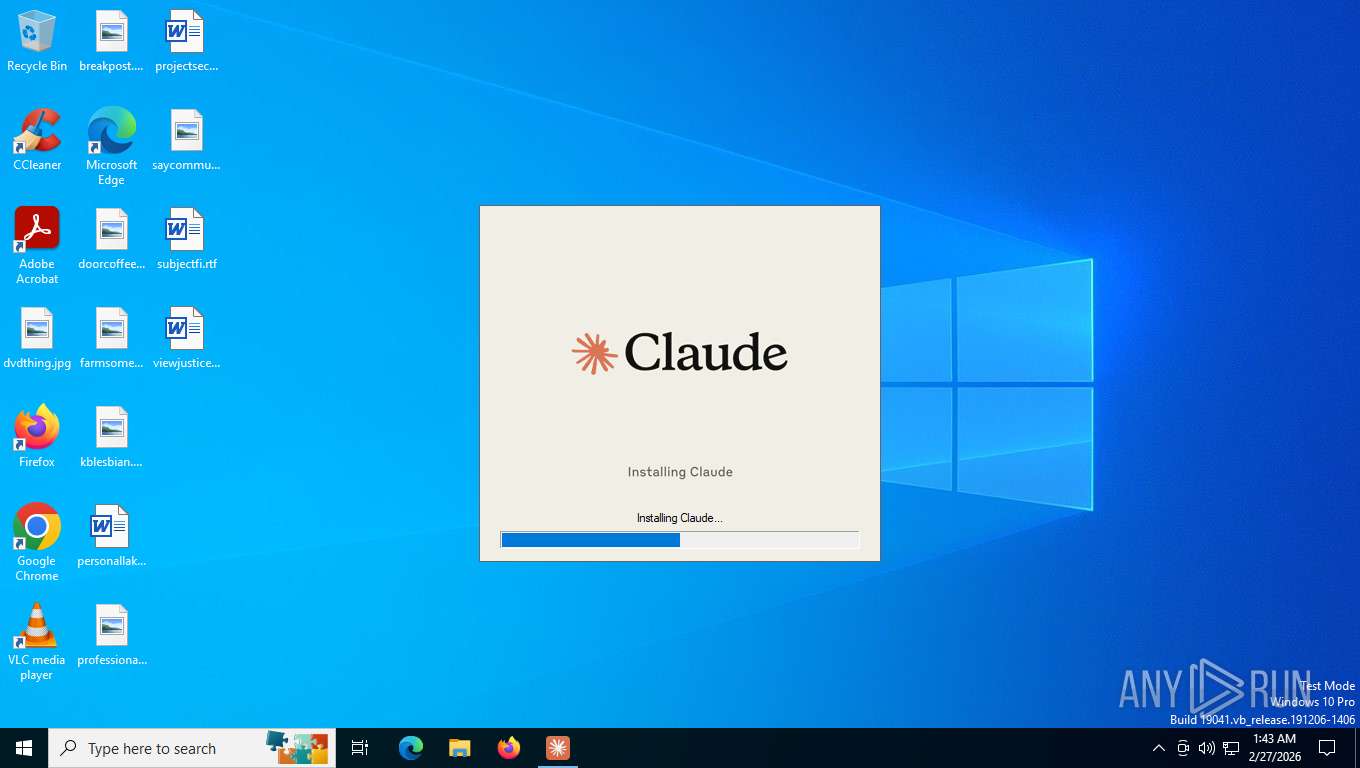Select the saycommu image file icon
Viewport: 1360px width, 768px height.
186,141
